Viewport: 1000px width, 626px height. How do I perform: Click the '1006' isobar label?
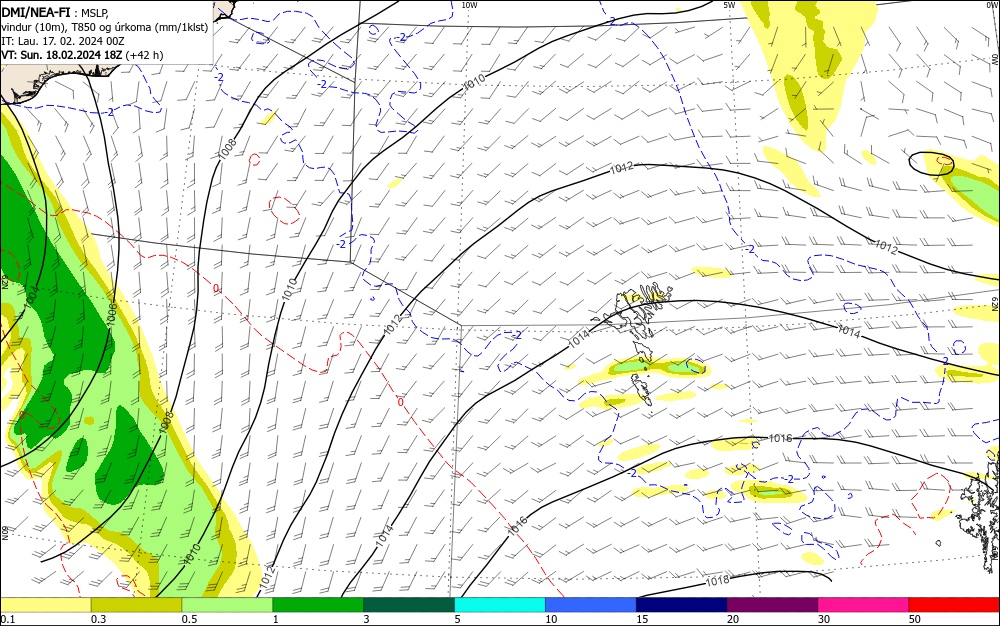point(112,315)
